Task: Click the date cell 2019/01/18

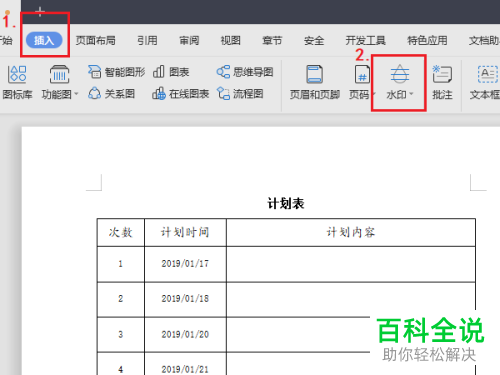Action: pos(185,299)
